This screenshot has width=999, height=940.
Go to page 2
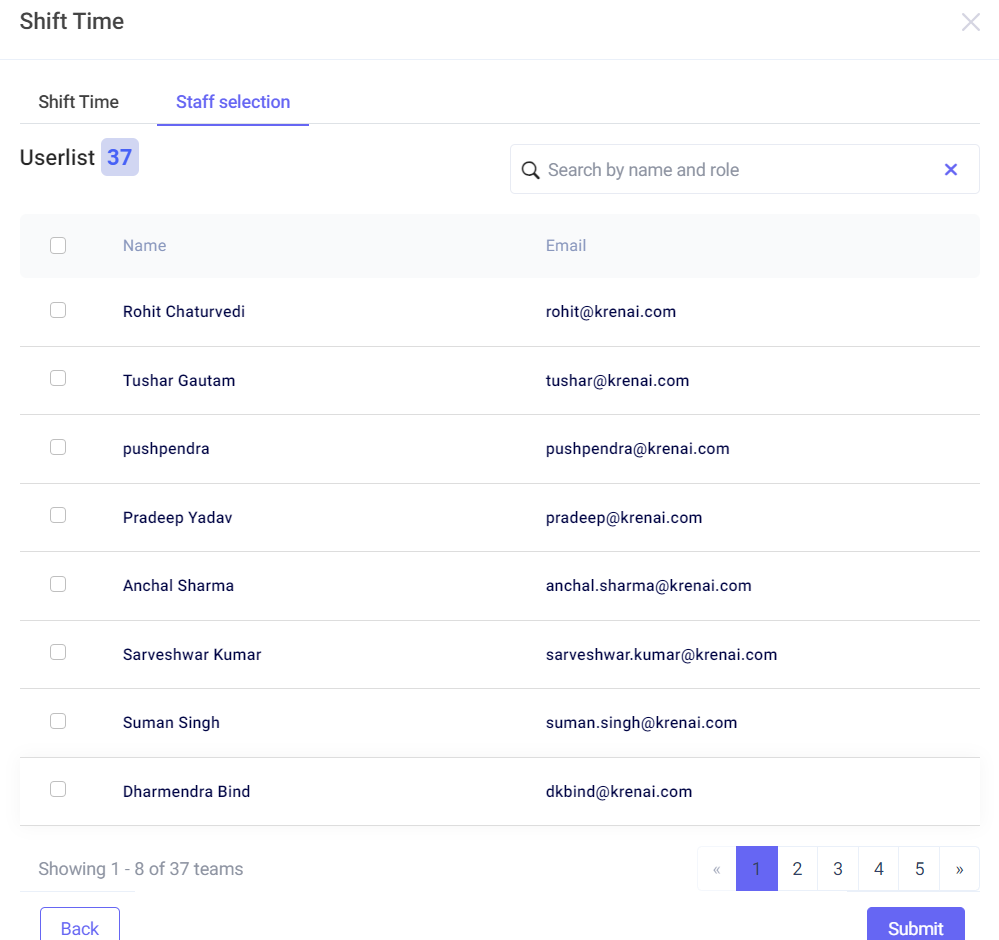pyautogui.click(x=797, y=869)
